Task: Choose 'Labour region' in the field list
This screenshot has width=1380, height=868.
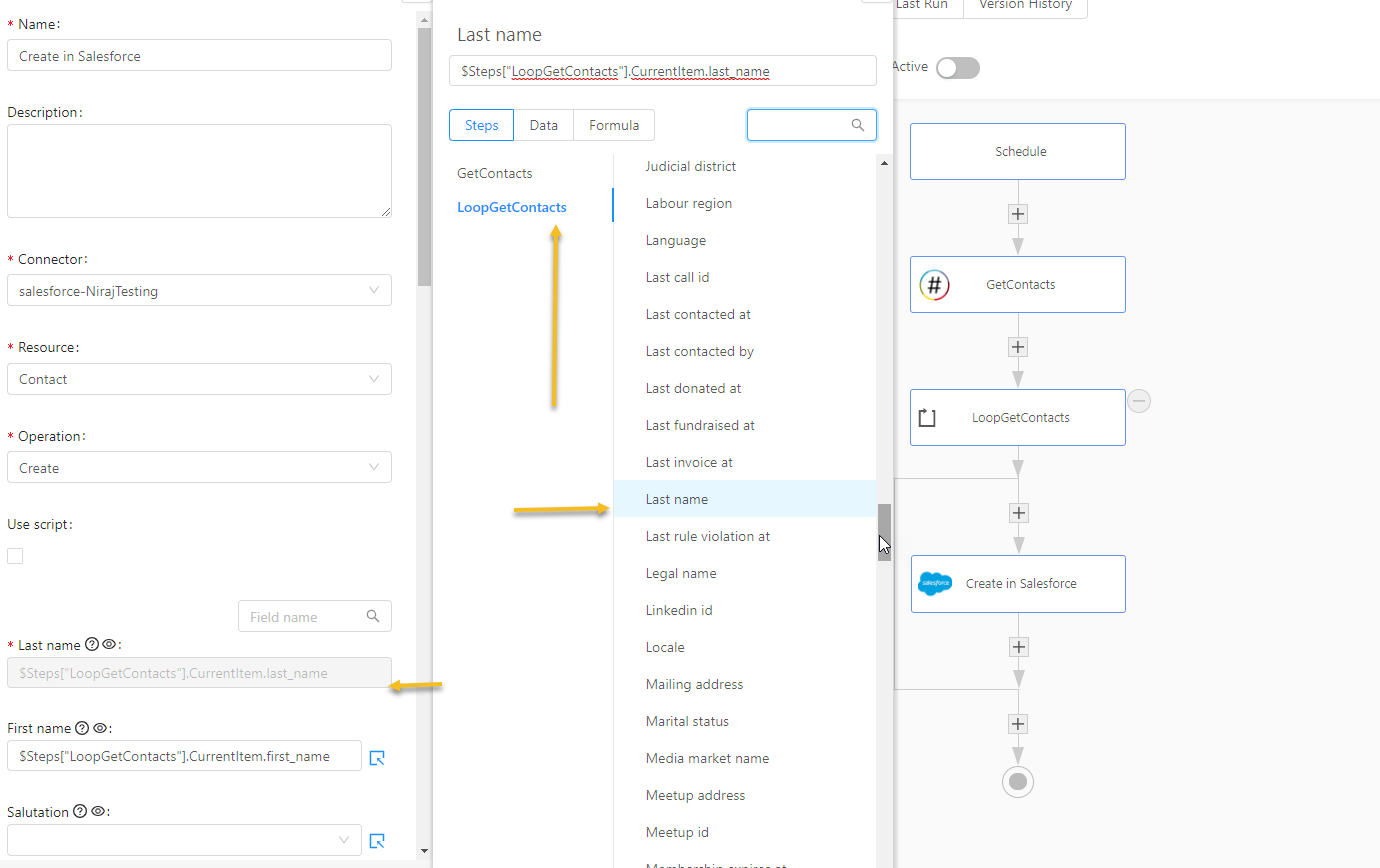Action: click(745, 203)
